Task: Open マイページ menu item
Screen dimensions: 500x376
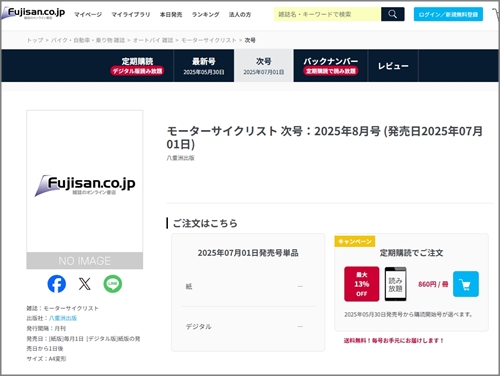Action: click(88, 15)
